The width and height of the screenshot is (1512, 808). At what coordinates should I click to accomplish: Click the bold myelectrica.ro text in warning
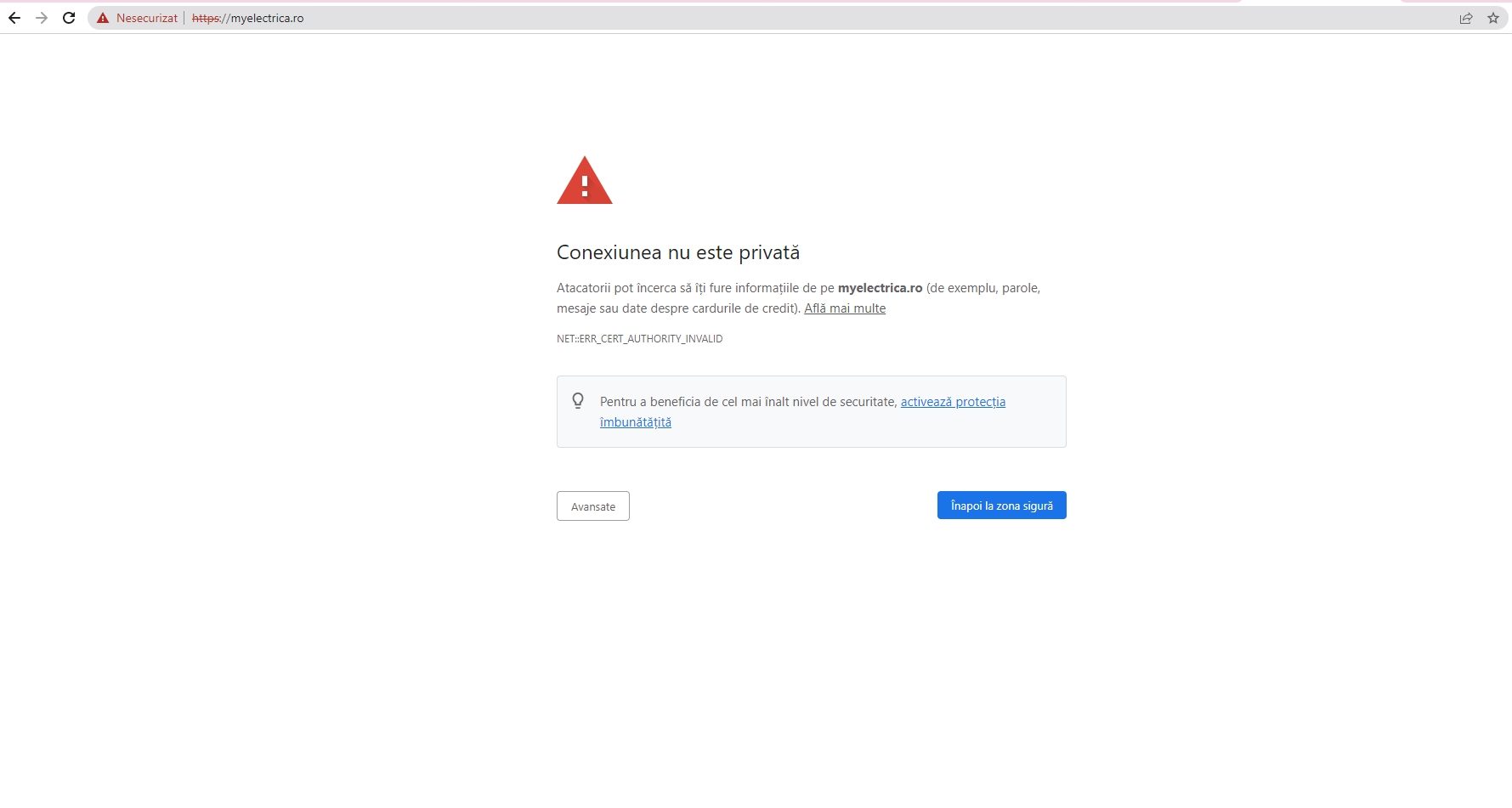tap(880, 288)
